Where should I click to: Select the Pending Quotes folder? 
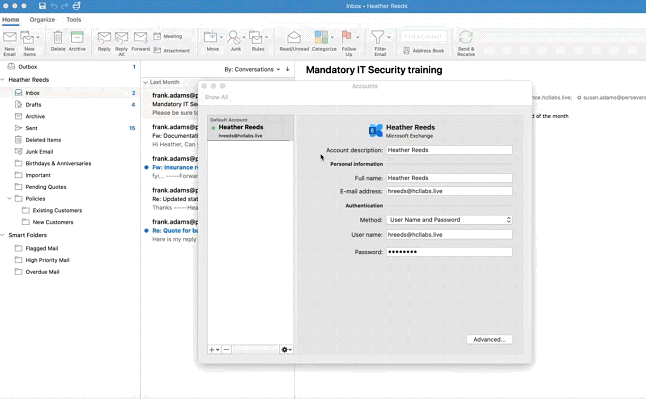pos(70,187)
